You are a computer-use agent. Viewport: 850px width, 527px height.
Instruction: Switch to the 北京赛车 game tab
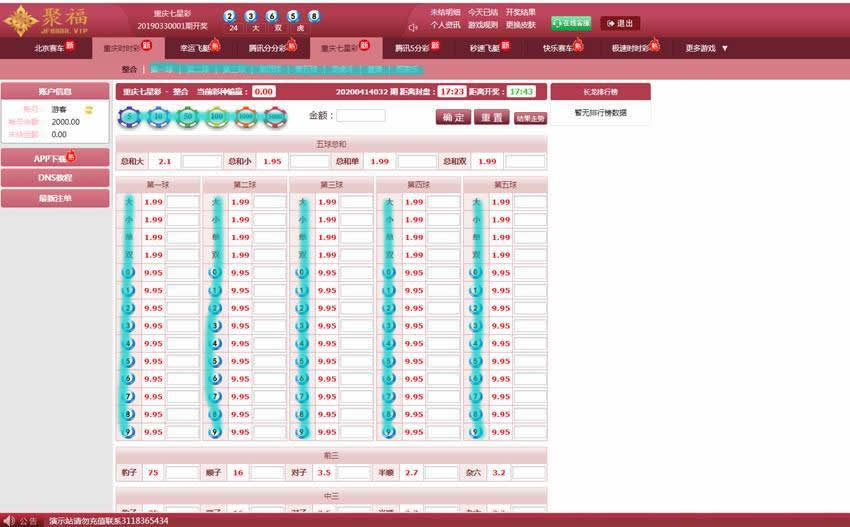52,48
